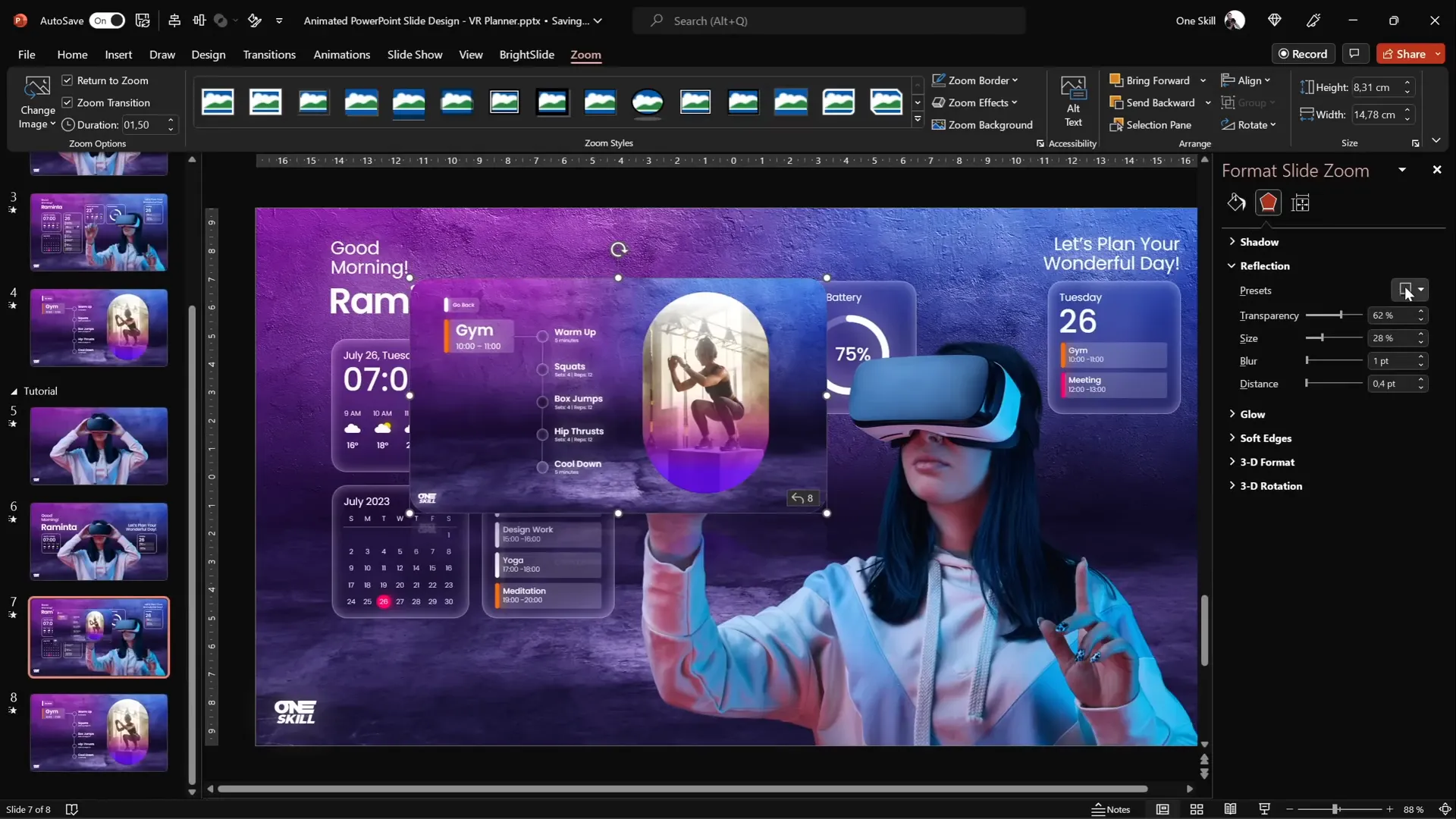Turn off the AutoSave switch
1456x819 pixels.
(x=107, y=20)
